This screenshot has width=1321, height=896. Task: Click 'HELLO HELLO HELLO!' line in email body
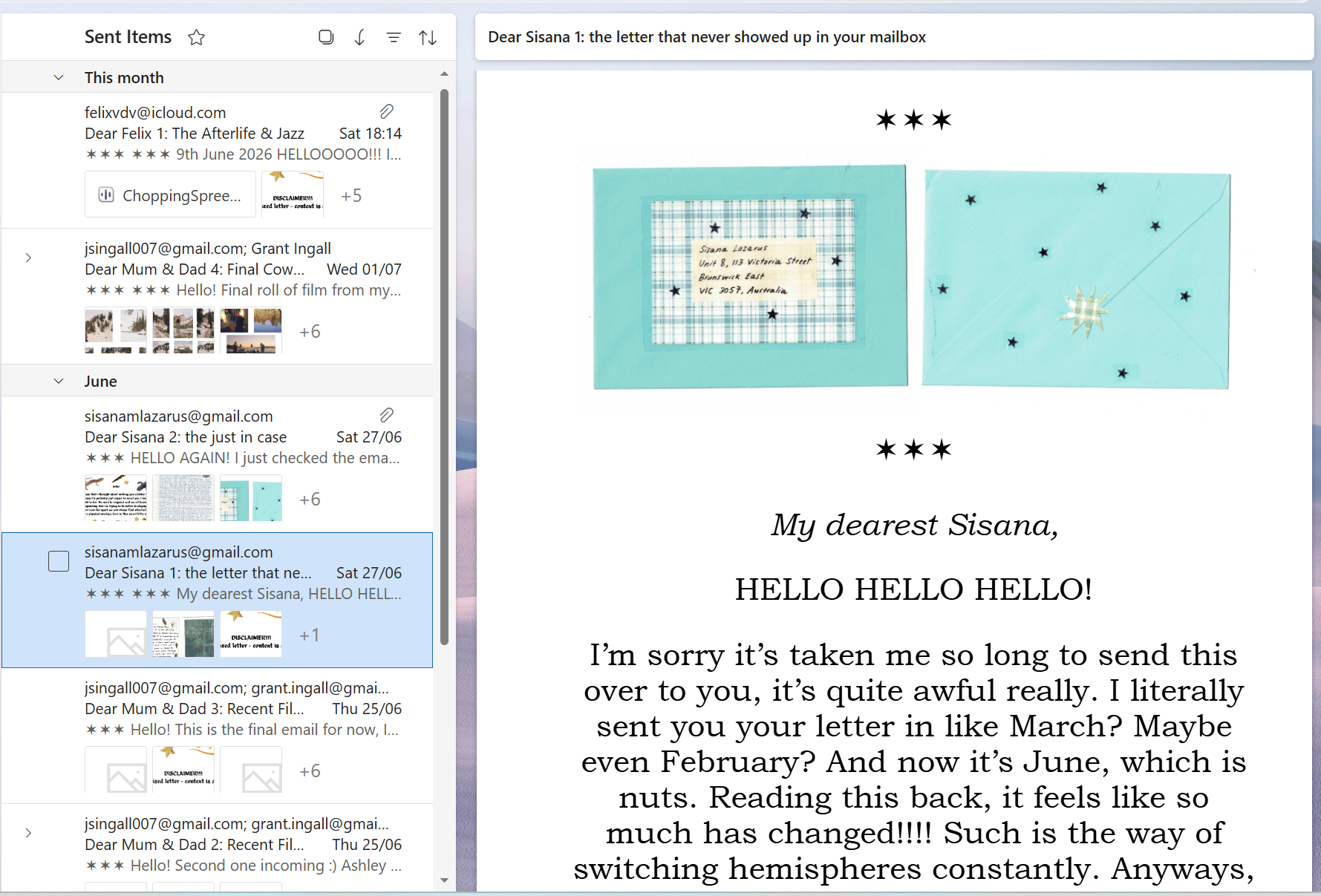point(914,589)
